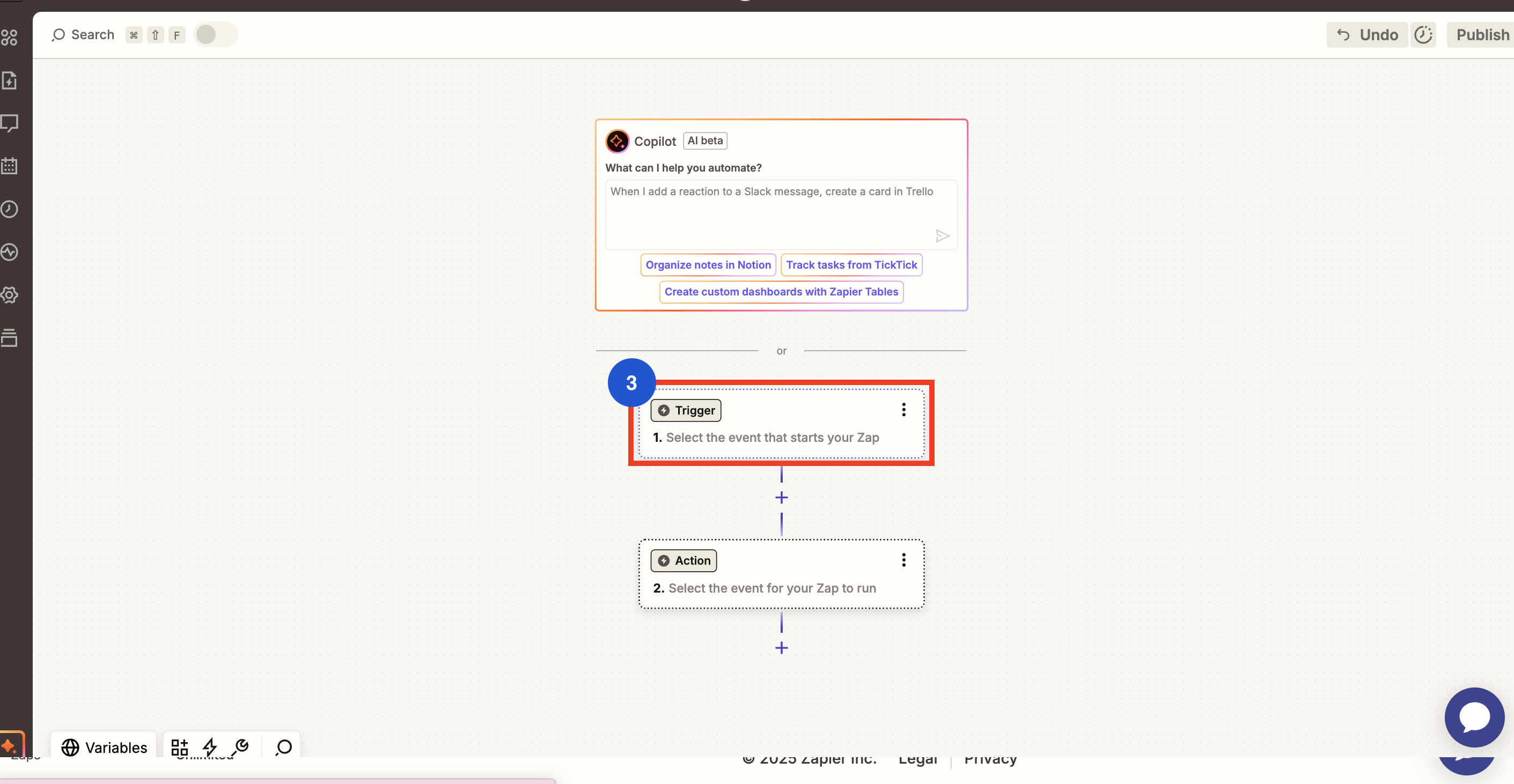Image resolution: width=1514 pixels, height=784 pixels.
Task: Toggle the switch next to Search shortcut
Action: coord(215,35)
